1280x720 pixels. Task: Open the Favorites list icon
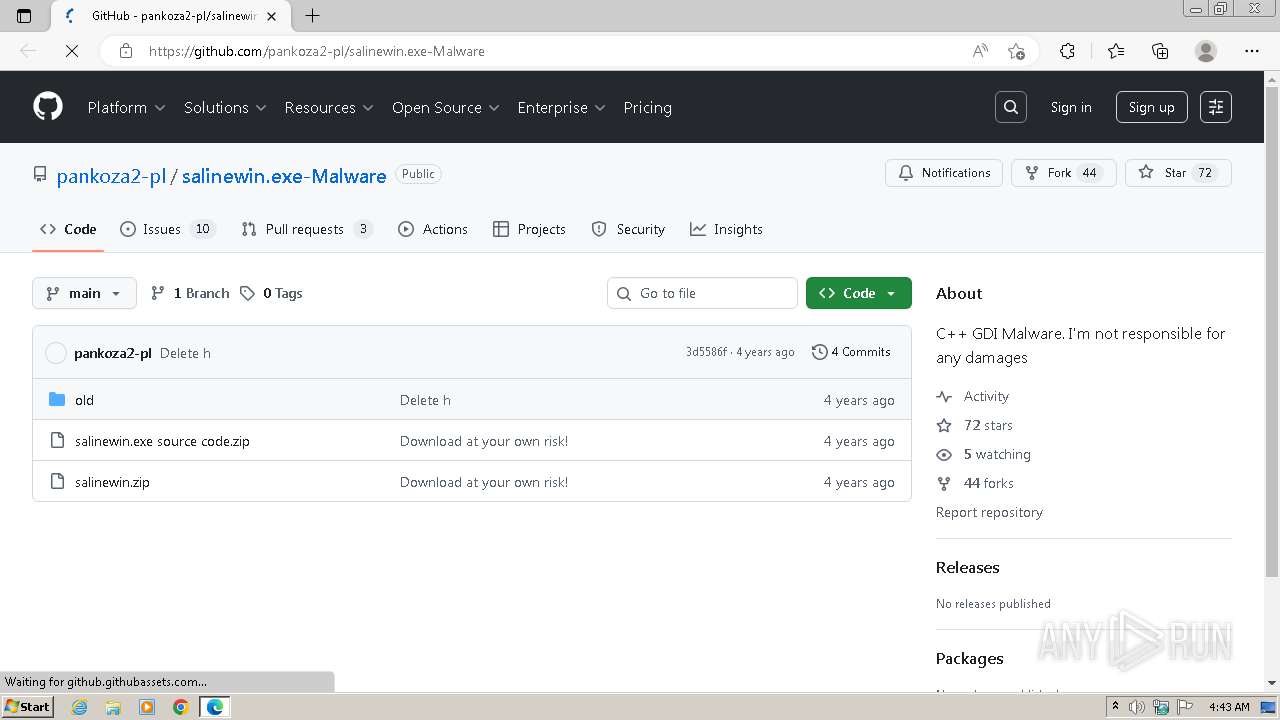pos(1116,51)
